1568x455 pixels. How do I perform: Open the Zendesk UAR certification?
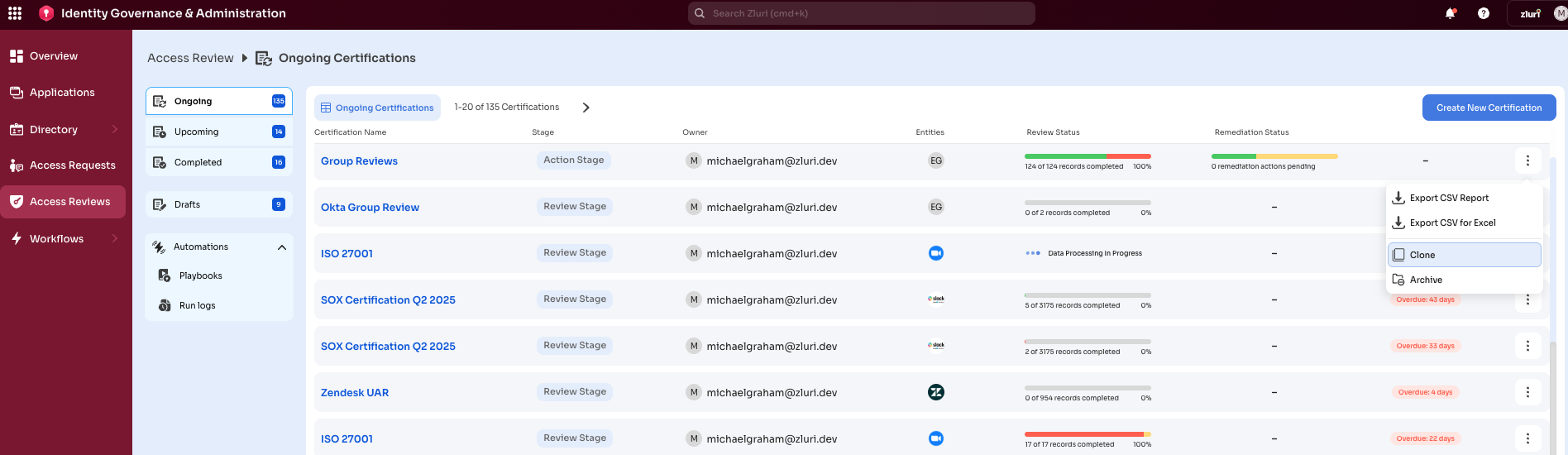[x=355, y=393]
